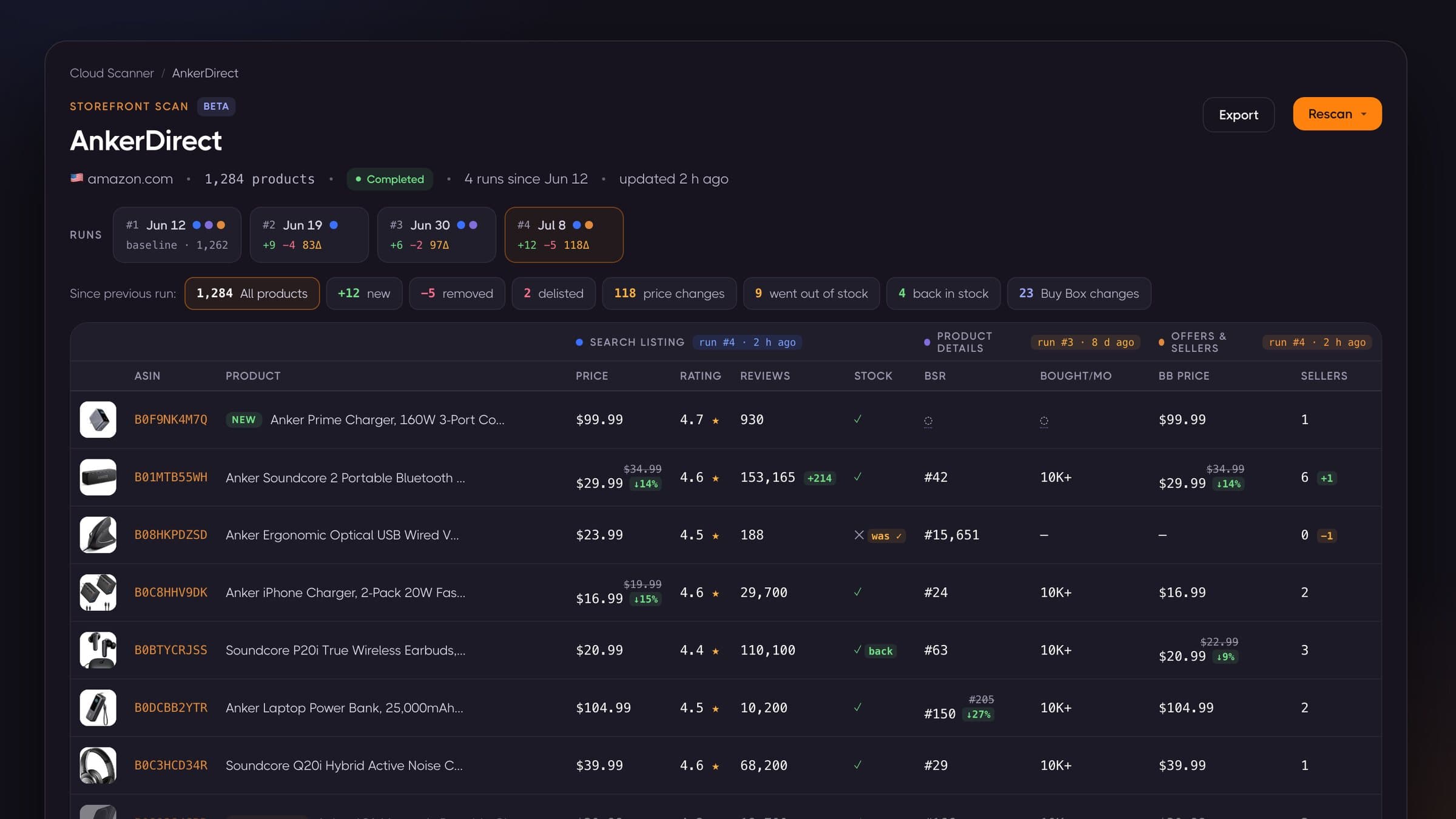Click +214 reviews change badge
This screenshot has width=1456, height=819.
pyautogui.click(x=819, y=478)
